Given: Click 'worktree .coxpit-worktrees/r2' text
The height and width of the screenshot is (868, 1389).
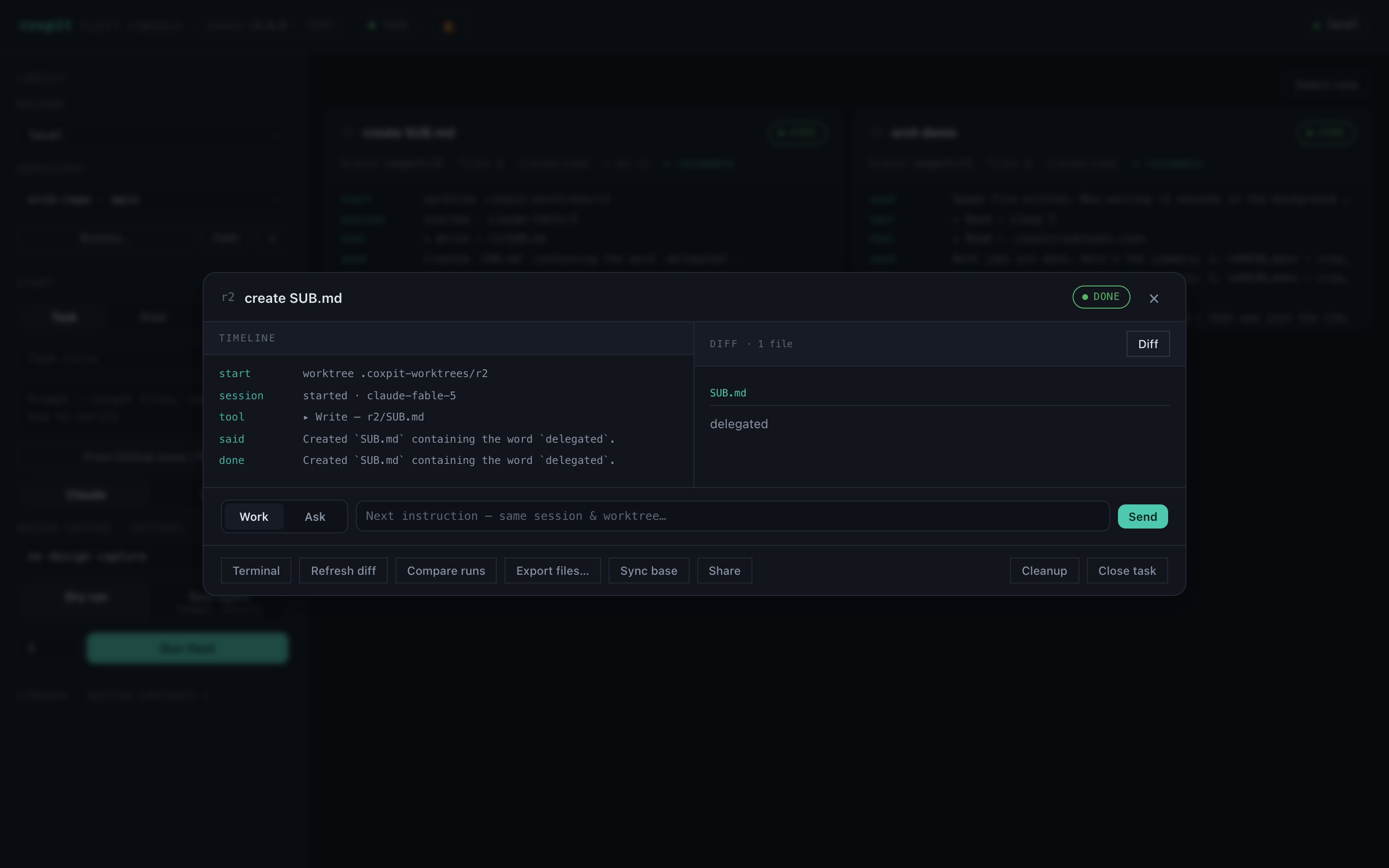Looking at the screenshot, I should [395, 374].
